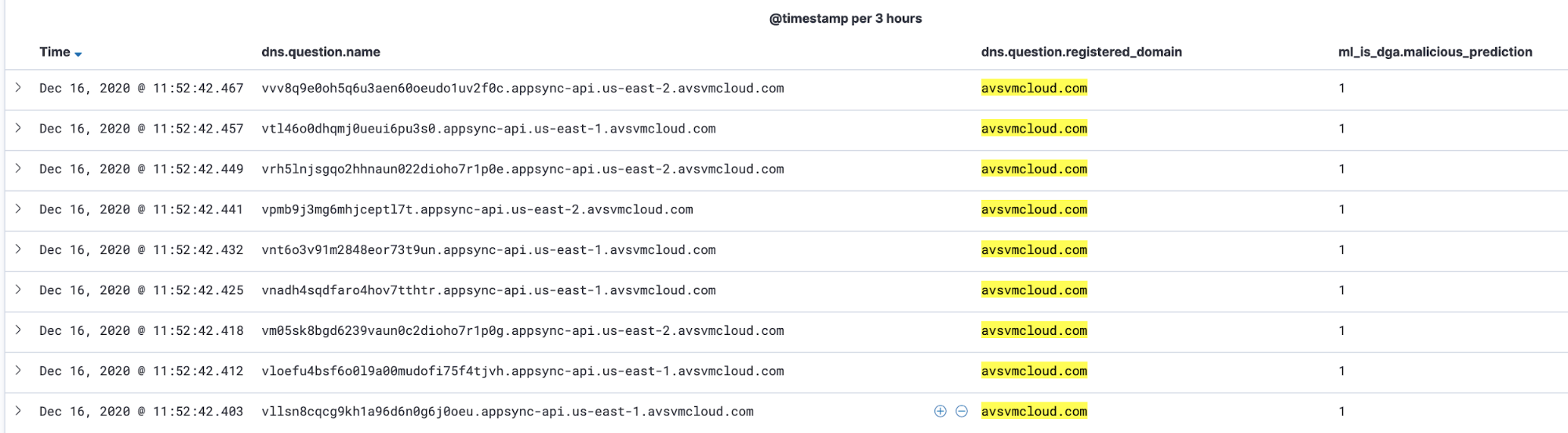Click the Time column header

pos(55,52)
